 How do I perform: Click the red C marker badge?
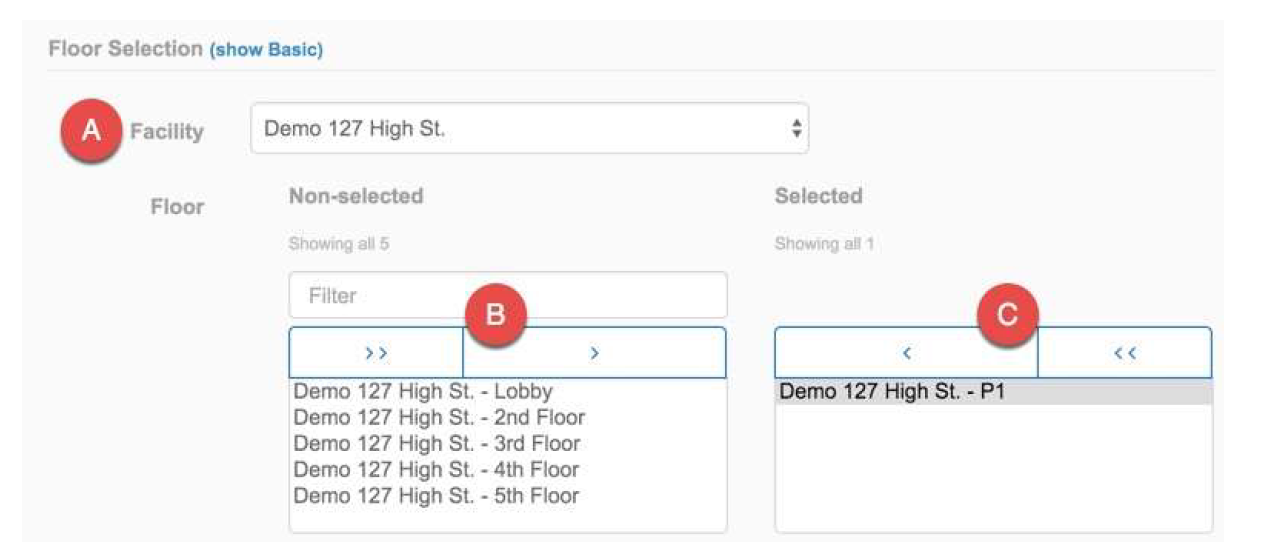pos(1008,316)
